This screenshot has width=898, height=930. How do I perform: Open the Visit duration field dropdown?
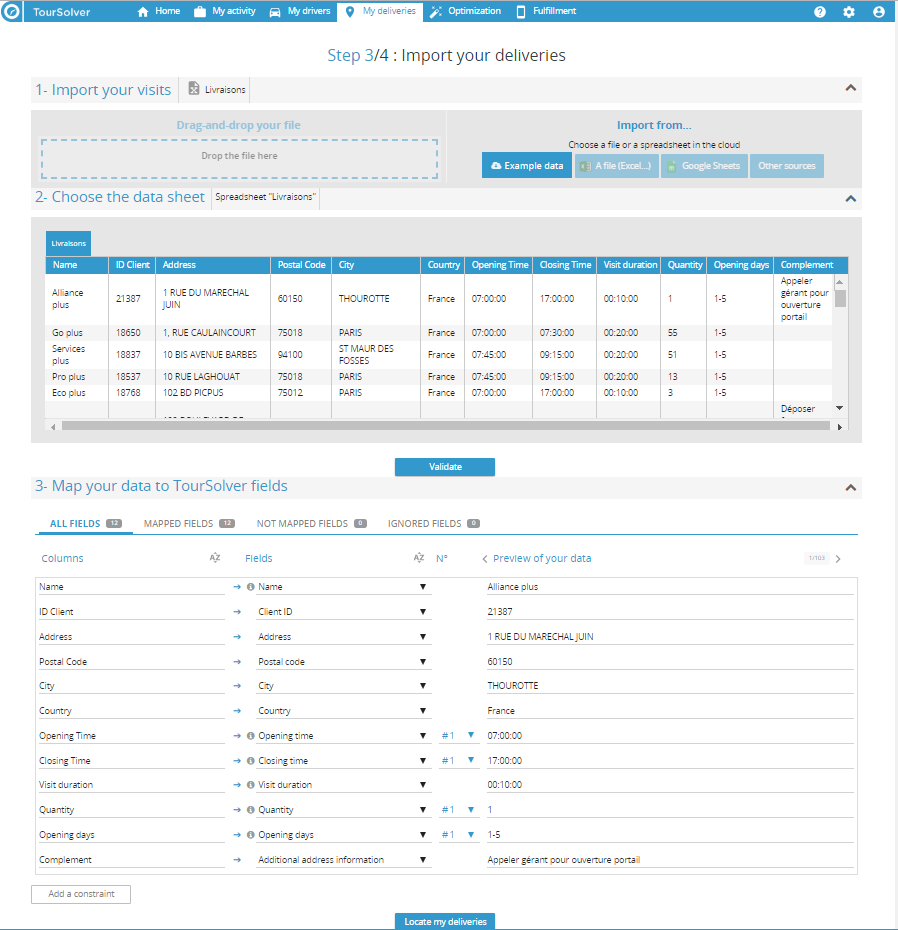[x=344, y=785]
